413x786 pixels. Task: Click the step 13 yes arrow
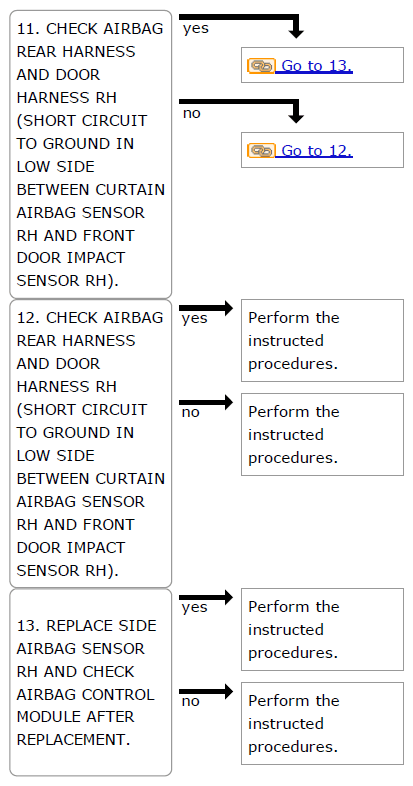[x=206, y=597]
